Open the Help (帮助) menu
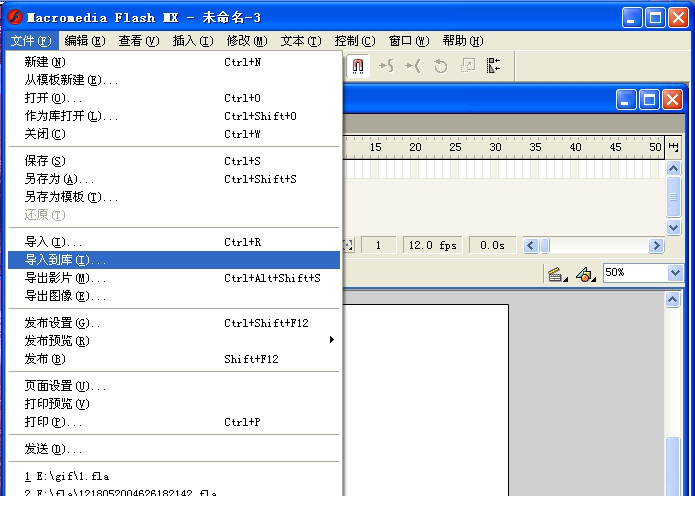Screen dimensions: 695x515 pyautogui.click(x=463, y=41)
